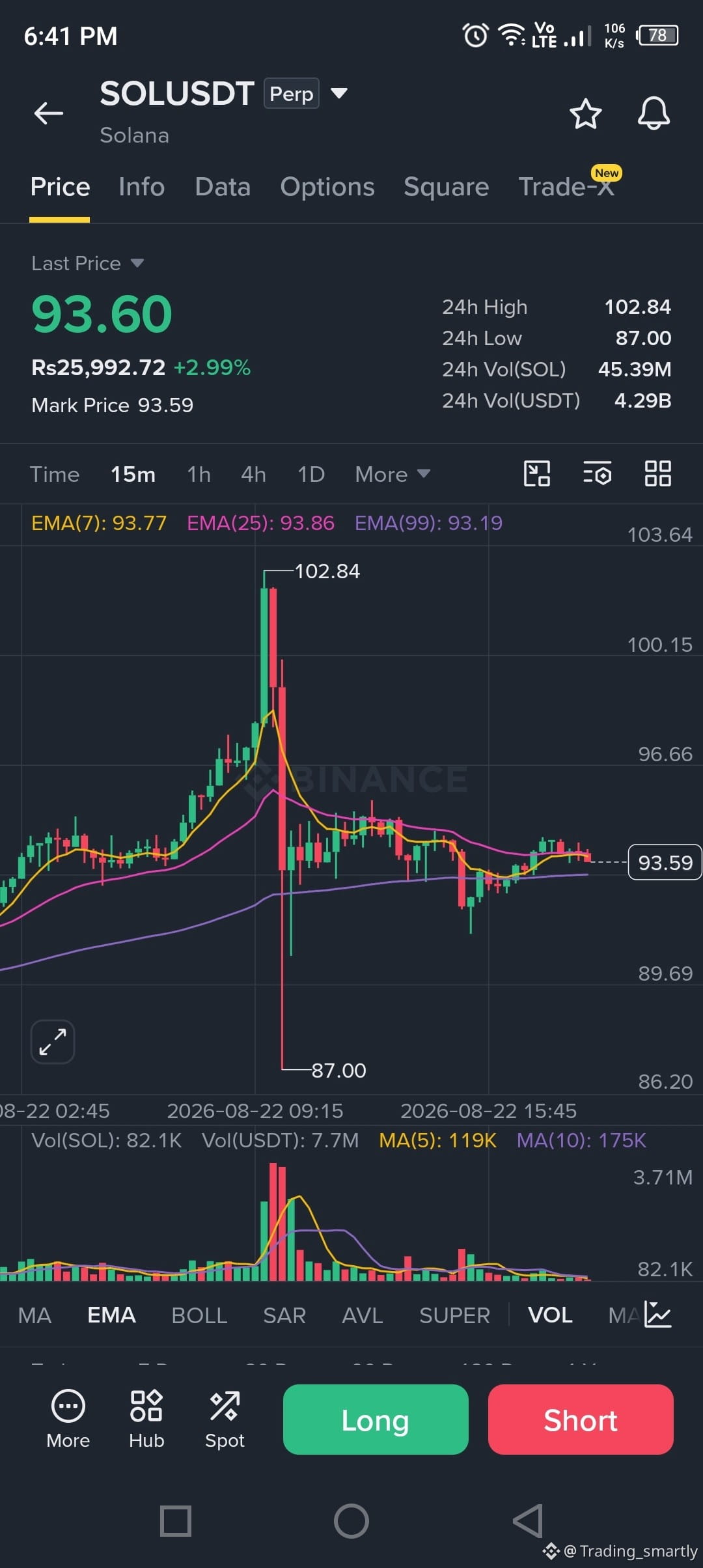
Task: Open the Data tab
Action: (223, 187)
